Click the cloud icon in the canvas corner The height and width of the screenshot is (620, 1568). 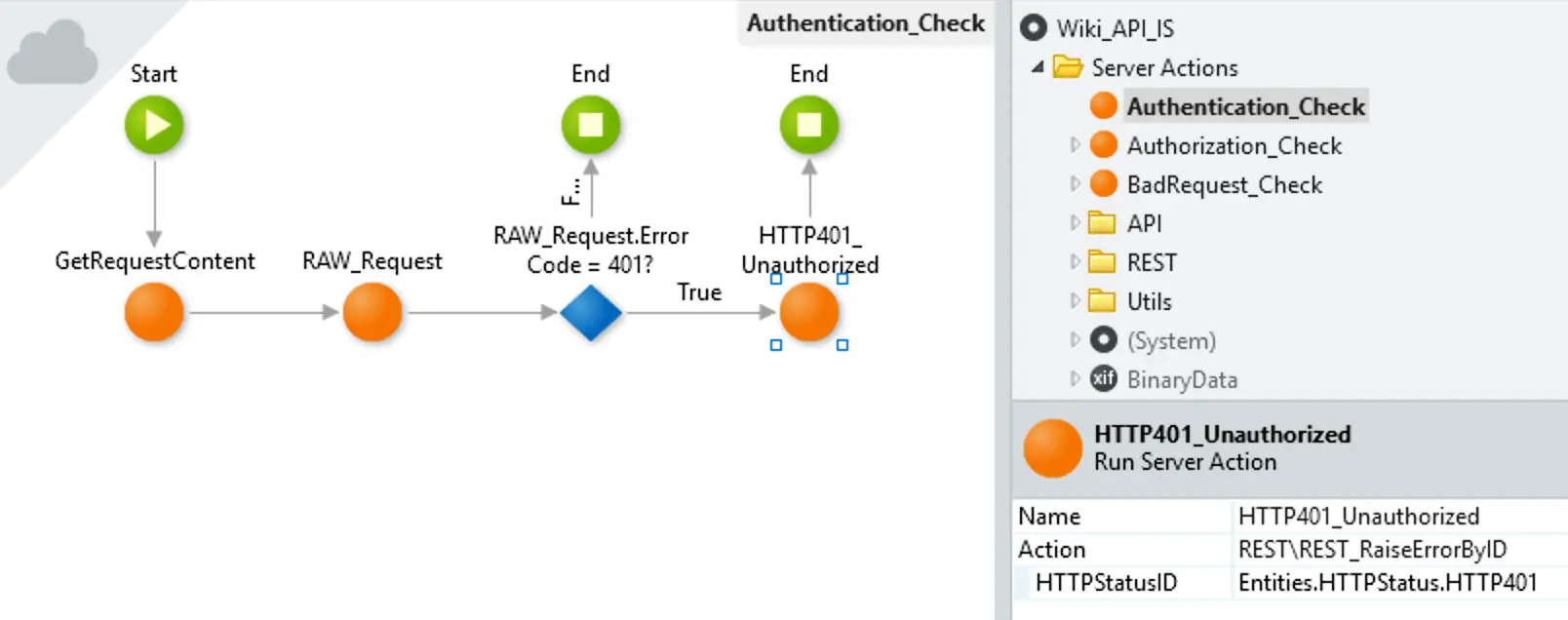point(53,53)
